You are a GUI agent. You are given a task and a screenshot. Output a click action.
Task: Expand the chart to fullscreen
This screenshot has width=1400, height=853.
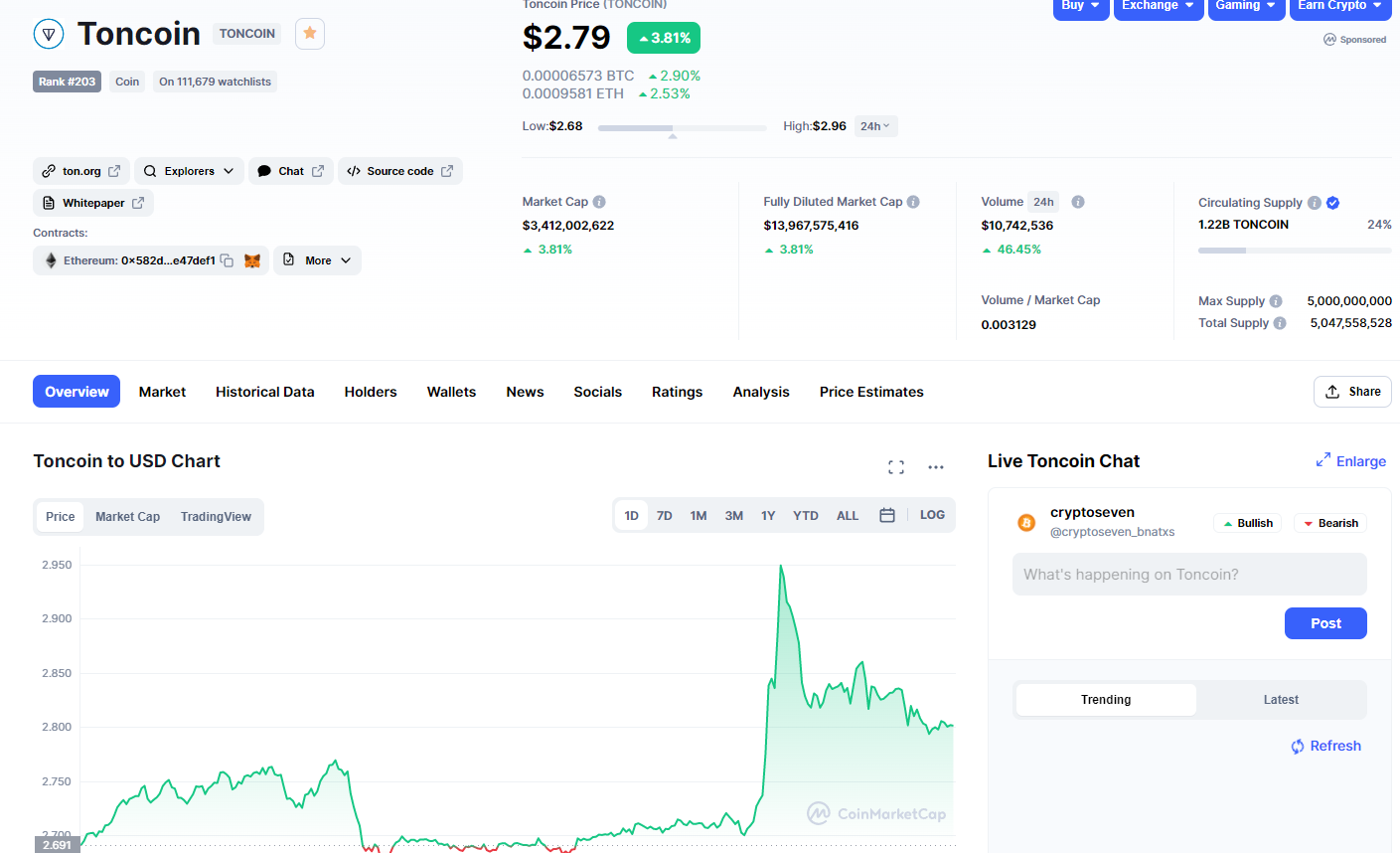[x=896, y=467]
